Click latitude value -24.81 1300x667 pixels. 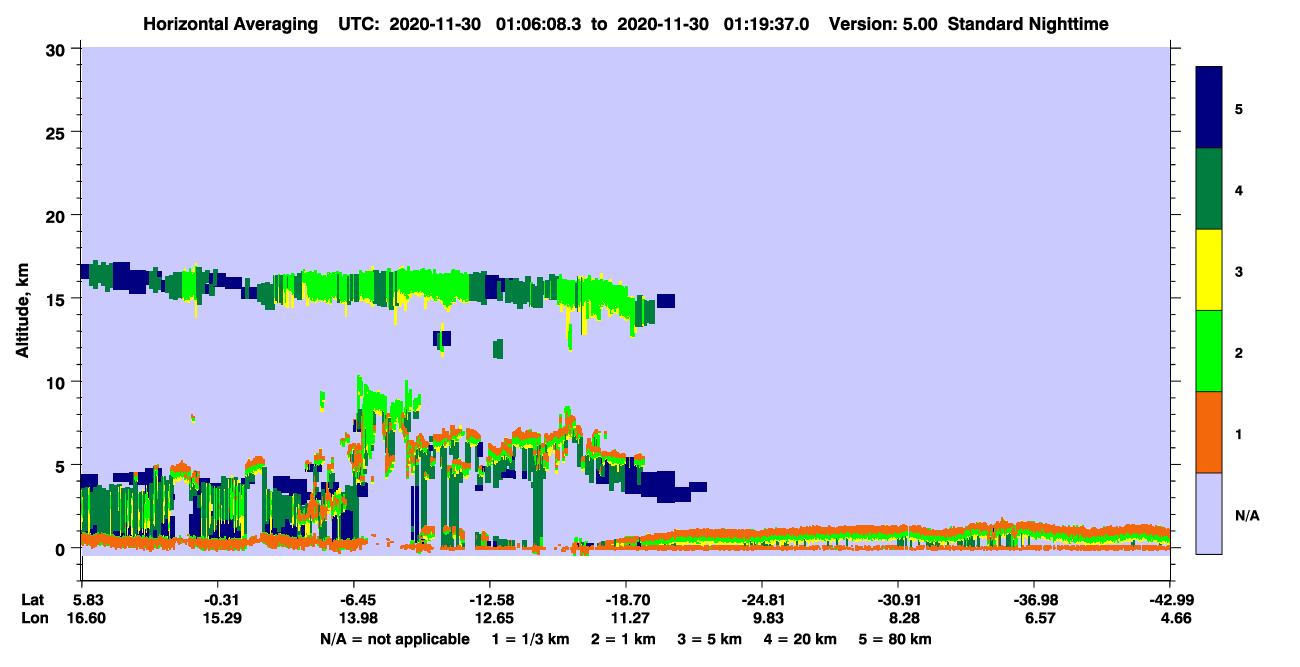pyautogui.click(x=762, y=600)
